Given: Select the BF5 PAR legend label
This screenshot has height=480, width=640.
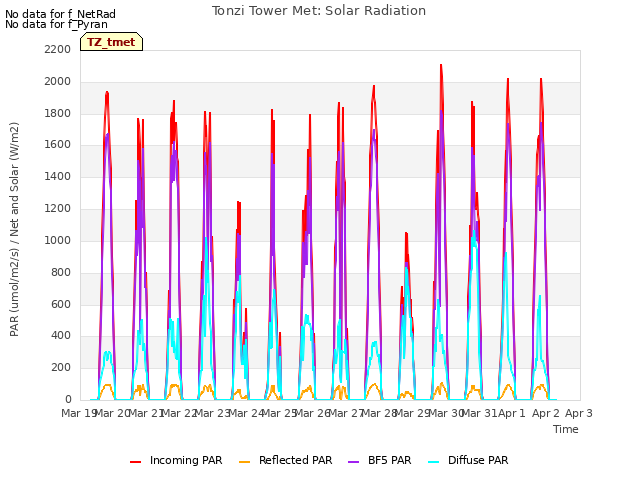Looking at the screenshot, I should point(389,460).
